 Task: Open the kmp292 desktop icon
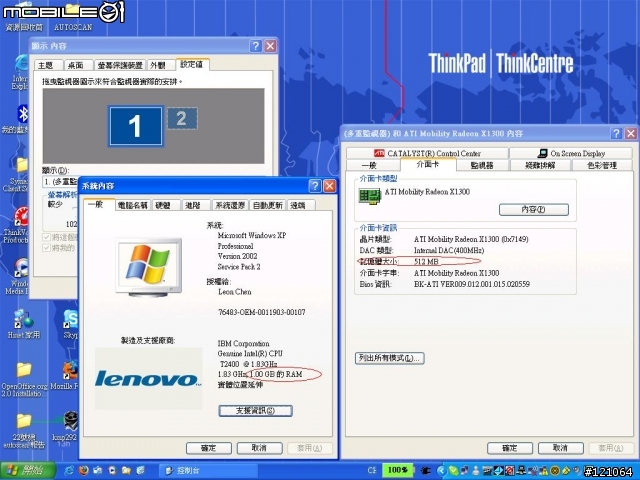pos(71,421)
